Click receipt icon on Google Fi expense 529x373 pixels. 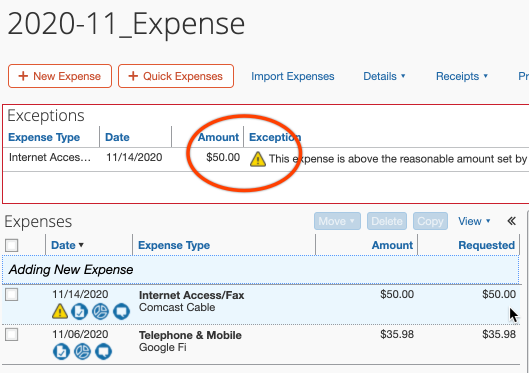click(x=61, y=351)
